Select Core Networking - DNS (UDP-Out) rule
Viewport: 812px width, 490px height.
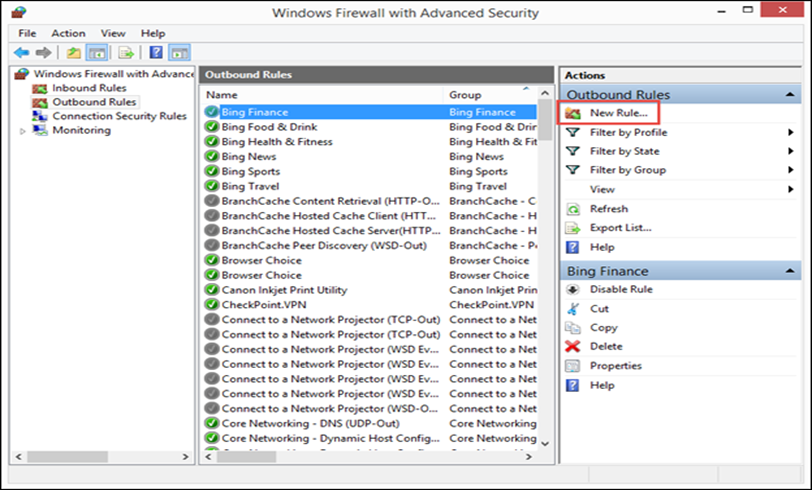(x=311, y=423)
